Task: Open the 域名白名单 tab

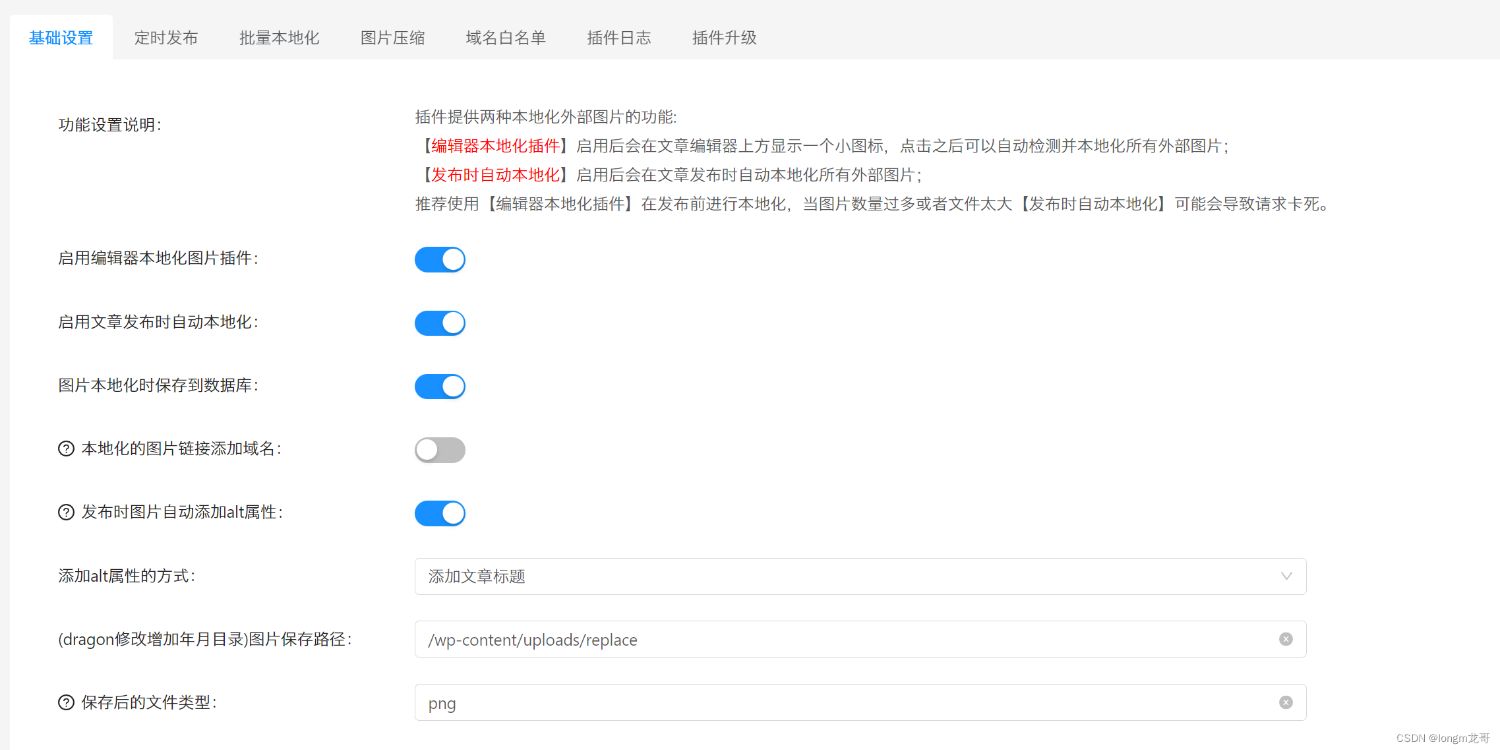Action: point(505,35)
